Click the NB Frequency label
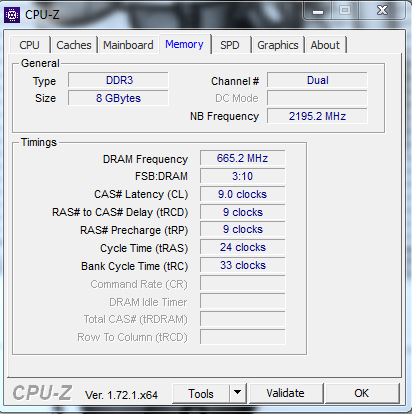This screenshot has width=412, height=414. click(x=224, y=116)
